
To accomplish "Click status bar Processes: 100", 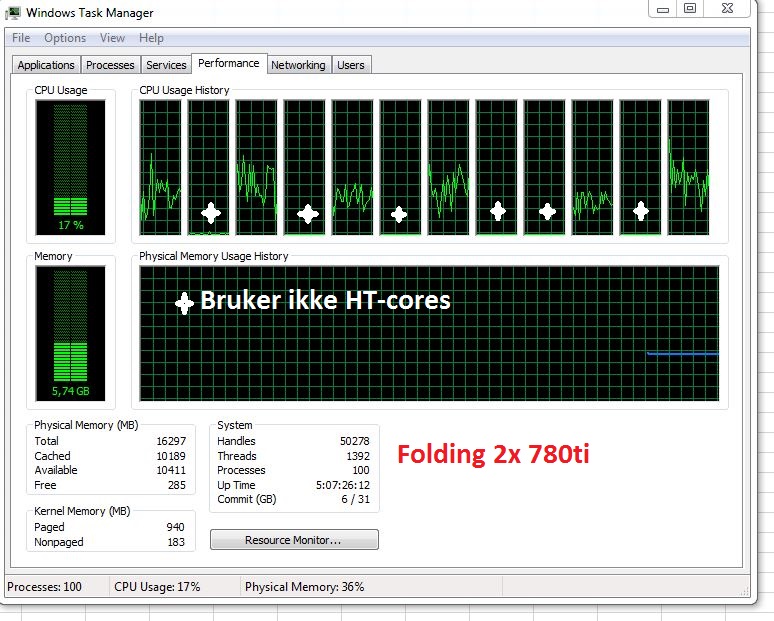I will (x=44, y=586).
